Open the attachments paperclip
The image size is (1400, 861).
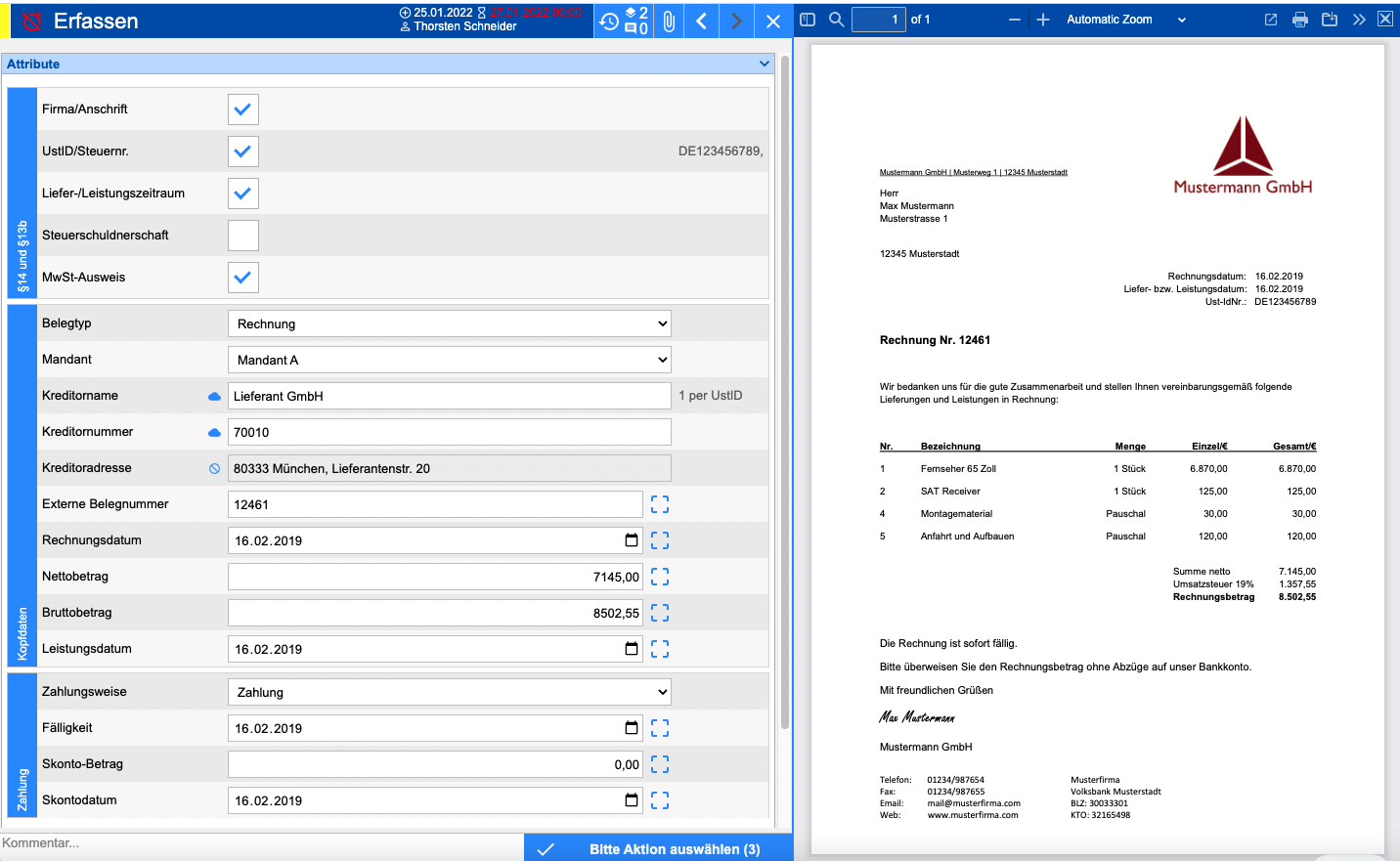coord(669,21)
